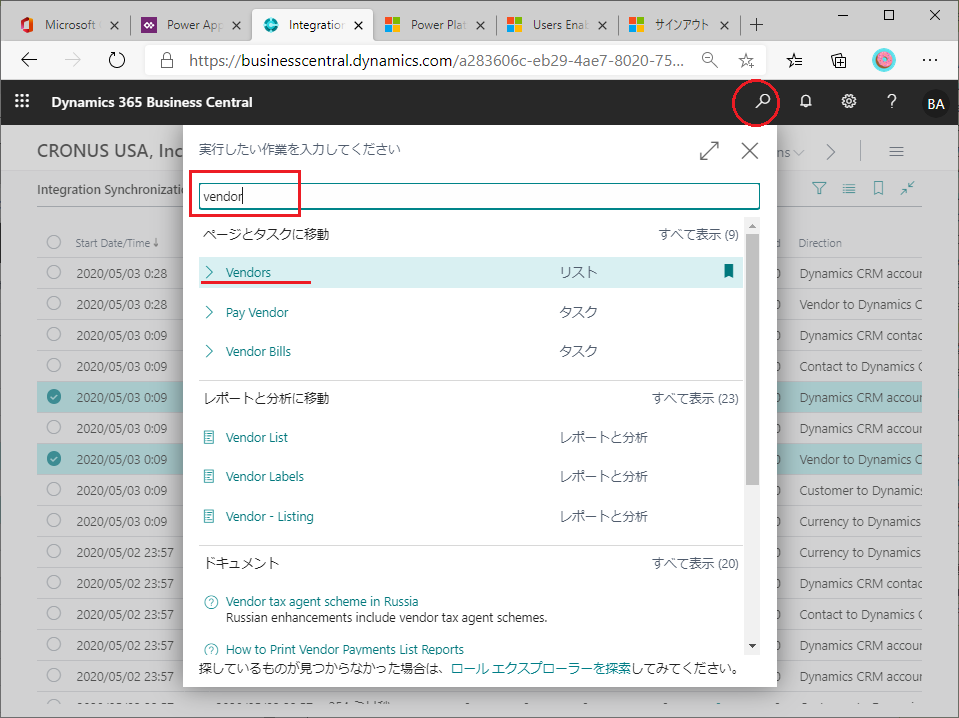Click the browser address bar URL
Viewport: 959px width, 718px height.
click(x=436, y=60)
